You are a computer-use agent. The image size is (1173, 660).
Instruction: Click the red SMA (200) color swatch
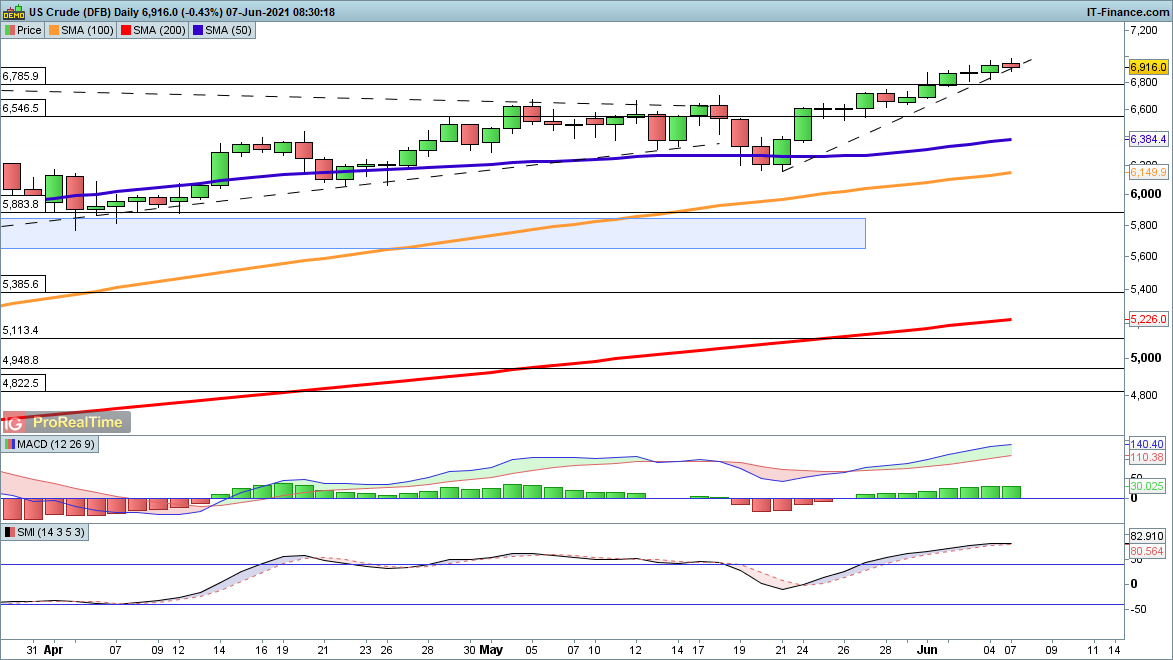(x=126, y=30)
